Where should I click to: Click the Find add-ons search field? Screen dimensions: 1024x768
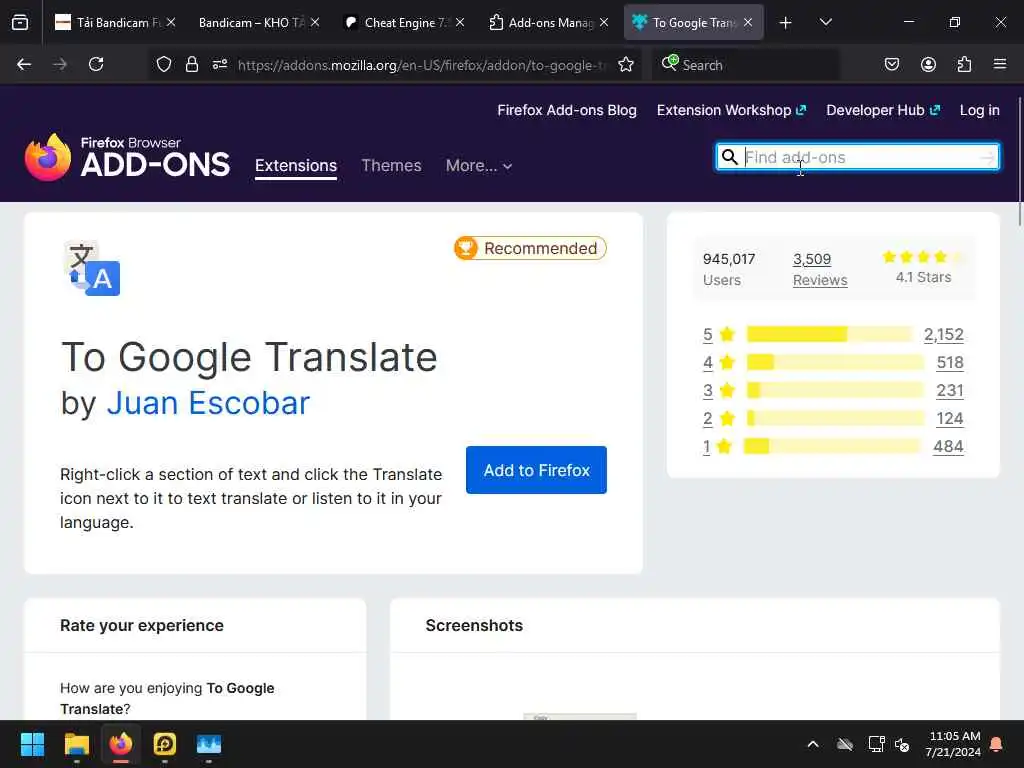[x=858, y=157]
